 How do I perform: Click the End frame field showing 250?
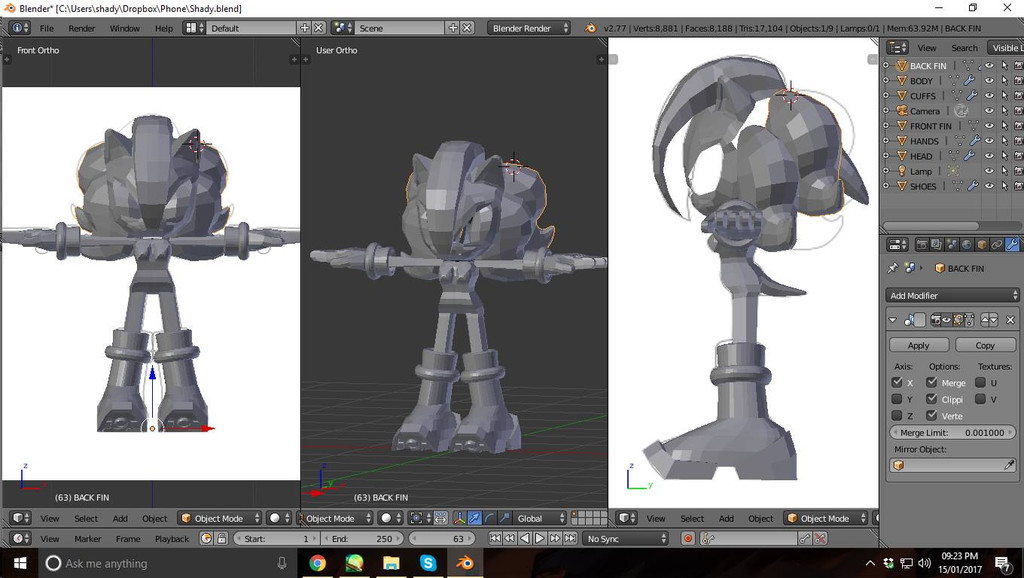tap(361, 539)
